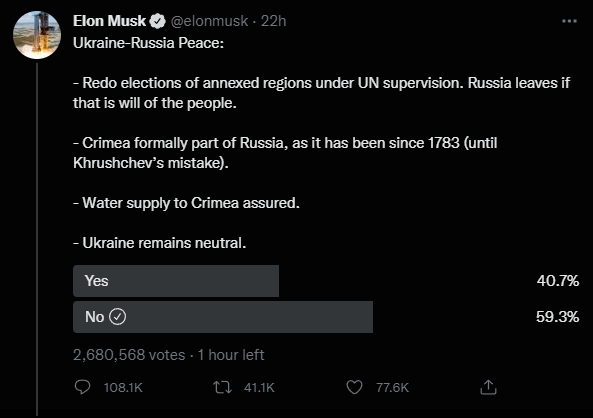593x418 pixels.
Task: Click the checkmark circle beside No
Action: click(118, 317)
